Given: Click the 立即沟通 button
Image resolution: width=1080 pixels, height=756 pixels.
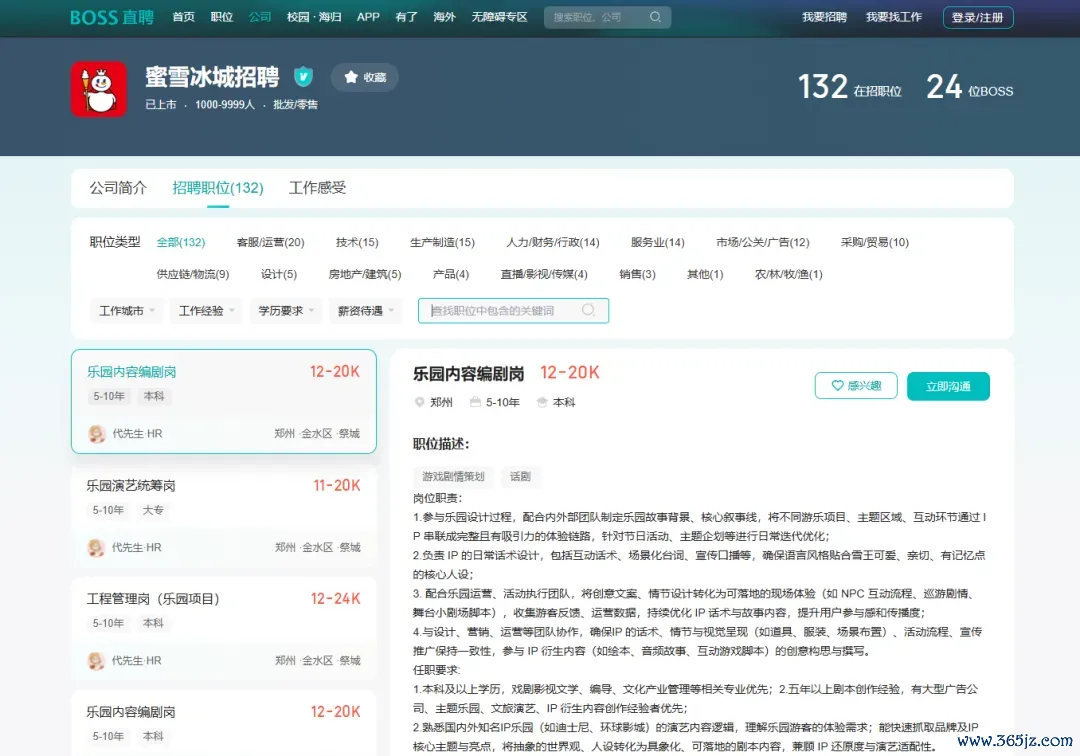Looking at the screenshot, I should (948, 386).
